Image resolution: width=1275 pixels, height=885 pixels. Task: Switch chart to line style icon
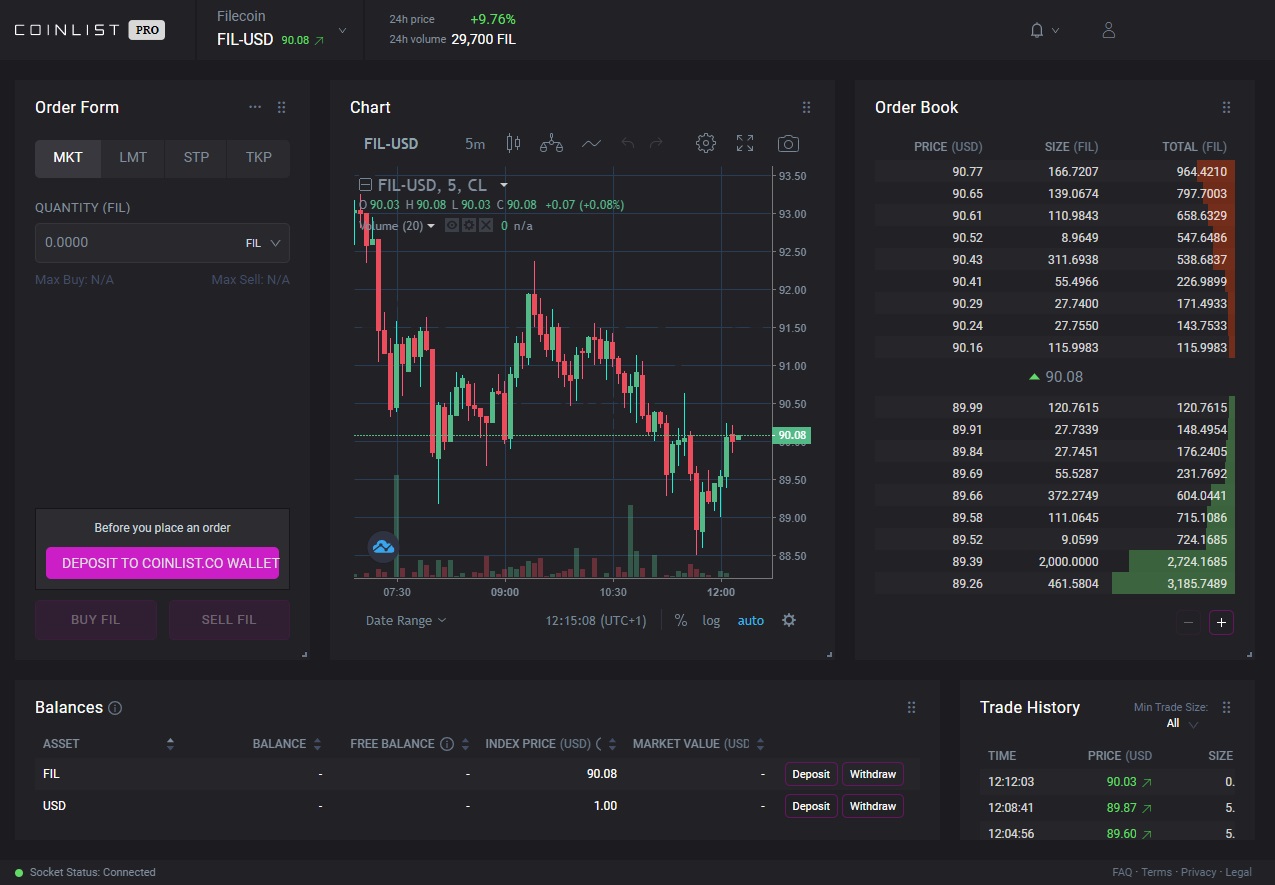pos(591,143)
